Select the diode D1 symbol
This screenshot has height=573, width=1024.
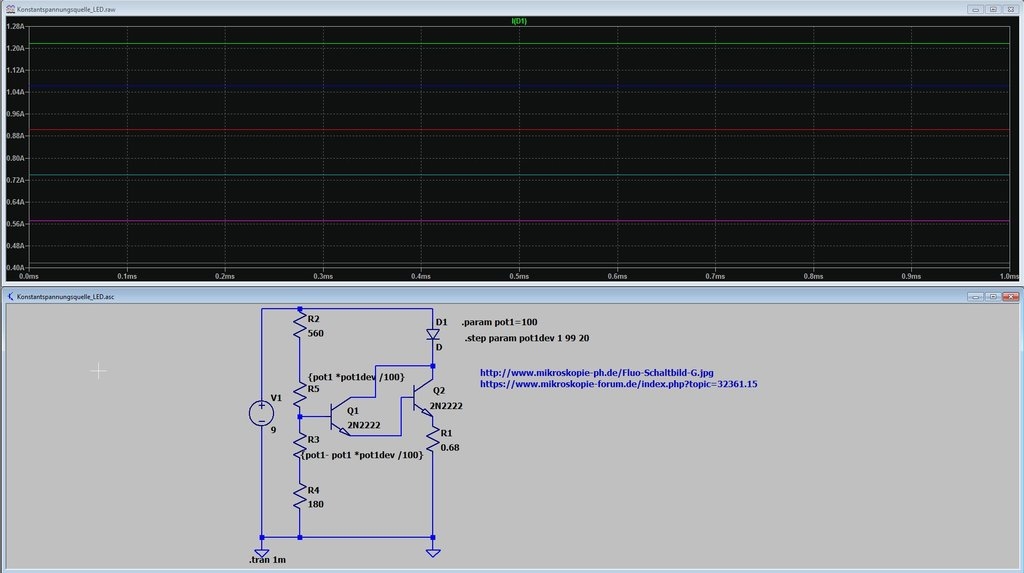click(433, 336)
